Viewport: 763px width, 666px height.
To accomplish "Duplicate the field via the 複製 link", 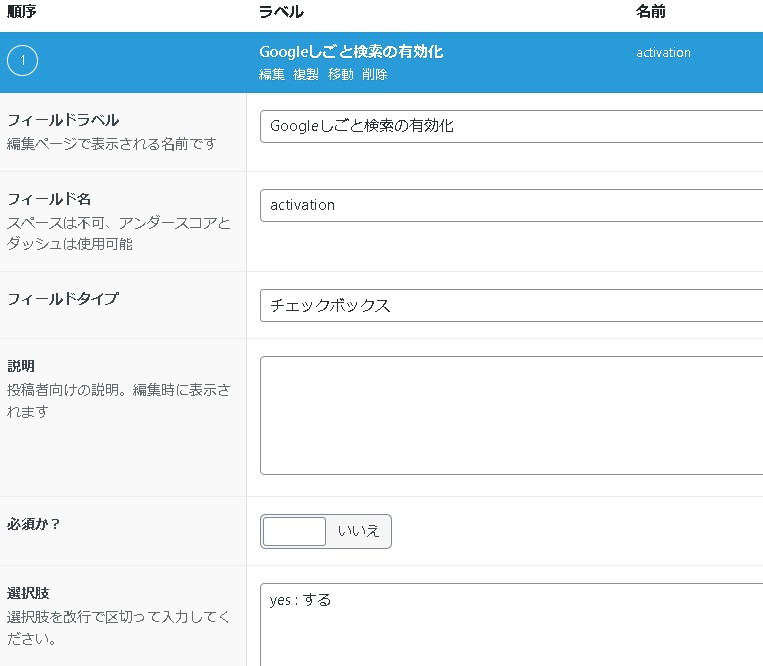I will pyautogui.click(x=306, y=75).
